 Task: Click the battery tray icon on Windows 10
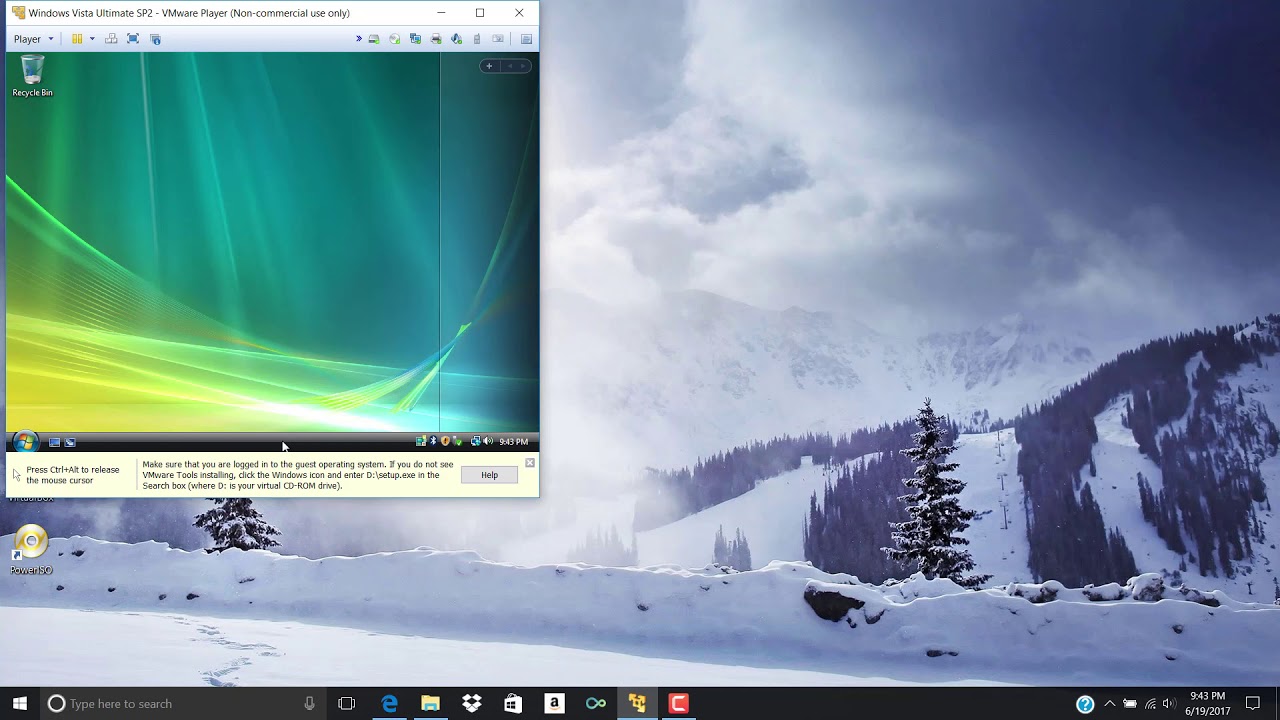tap(1130, 704)
